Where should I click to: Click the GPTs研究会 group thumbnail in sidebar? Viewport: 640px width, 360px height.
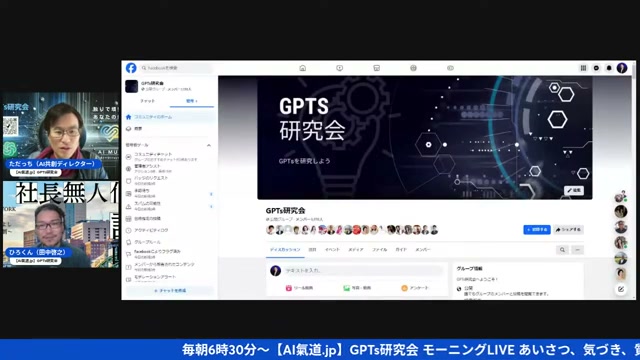131,86
